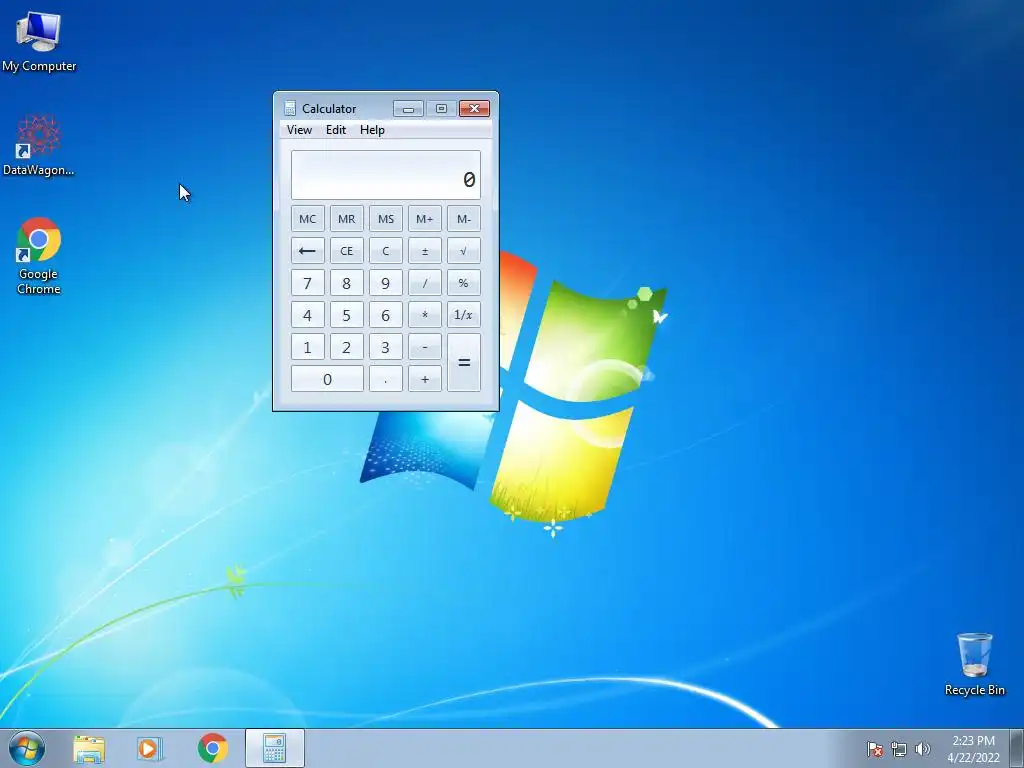
Task: Click the backspace arrow button in Calculator
Action: point(308,251)
